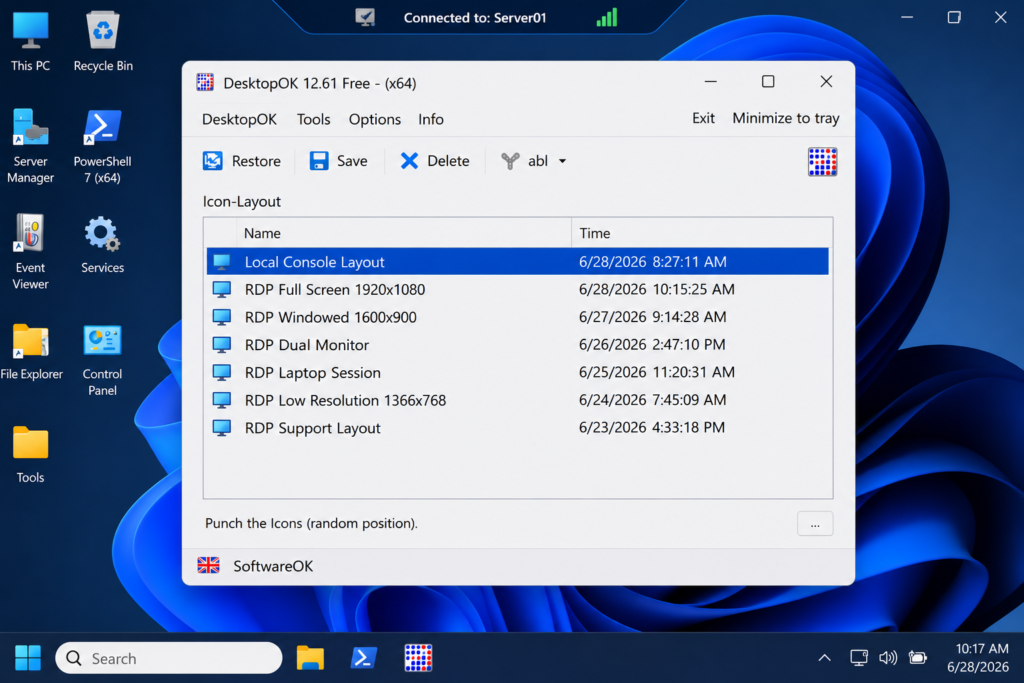
Task: Click the 6/24/2026 7:45:09 AM time cell
Action: (x=652, y=400)
